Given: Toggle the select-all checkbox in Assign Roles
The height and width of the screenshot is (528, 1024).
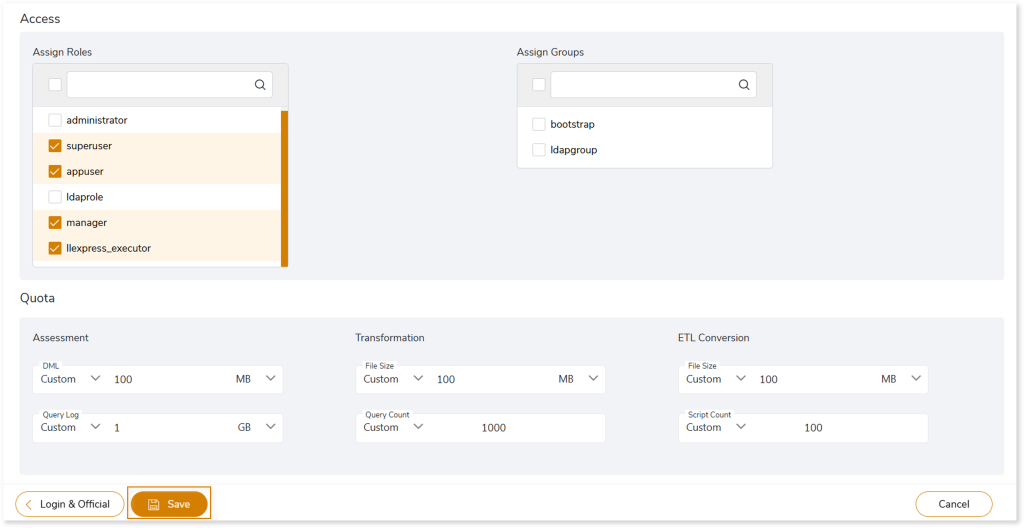Looking at the screenshot, I should tap(55, 84).
